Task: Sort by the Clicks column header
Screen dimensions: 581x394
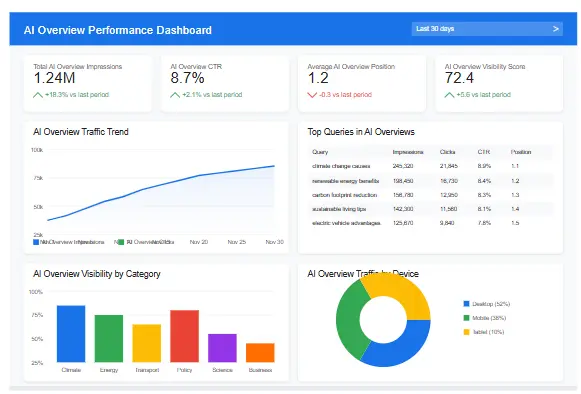Action: [x=447, y=152]
